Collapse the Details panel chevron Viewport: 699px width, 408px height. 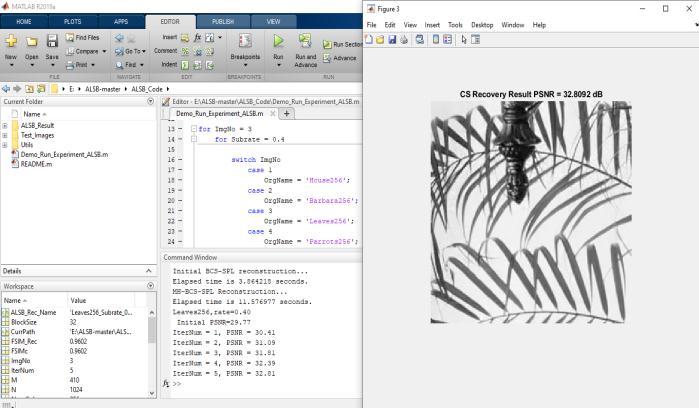pos(148,271)
